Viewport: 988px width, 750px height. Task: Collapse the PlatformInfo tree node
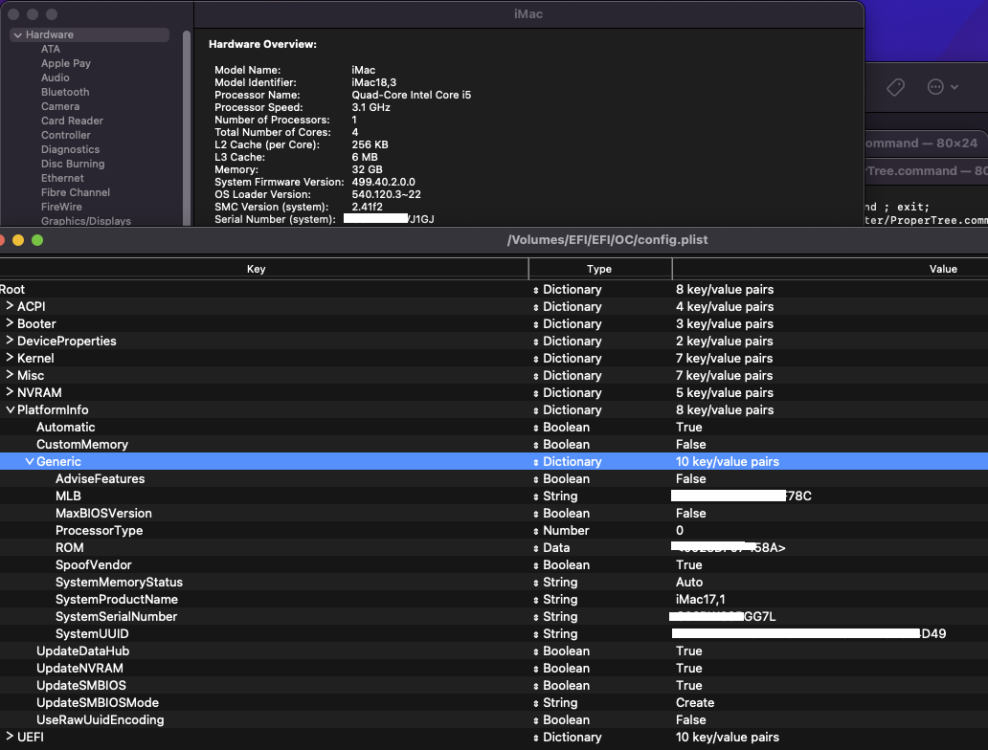[10, 410]
